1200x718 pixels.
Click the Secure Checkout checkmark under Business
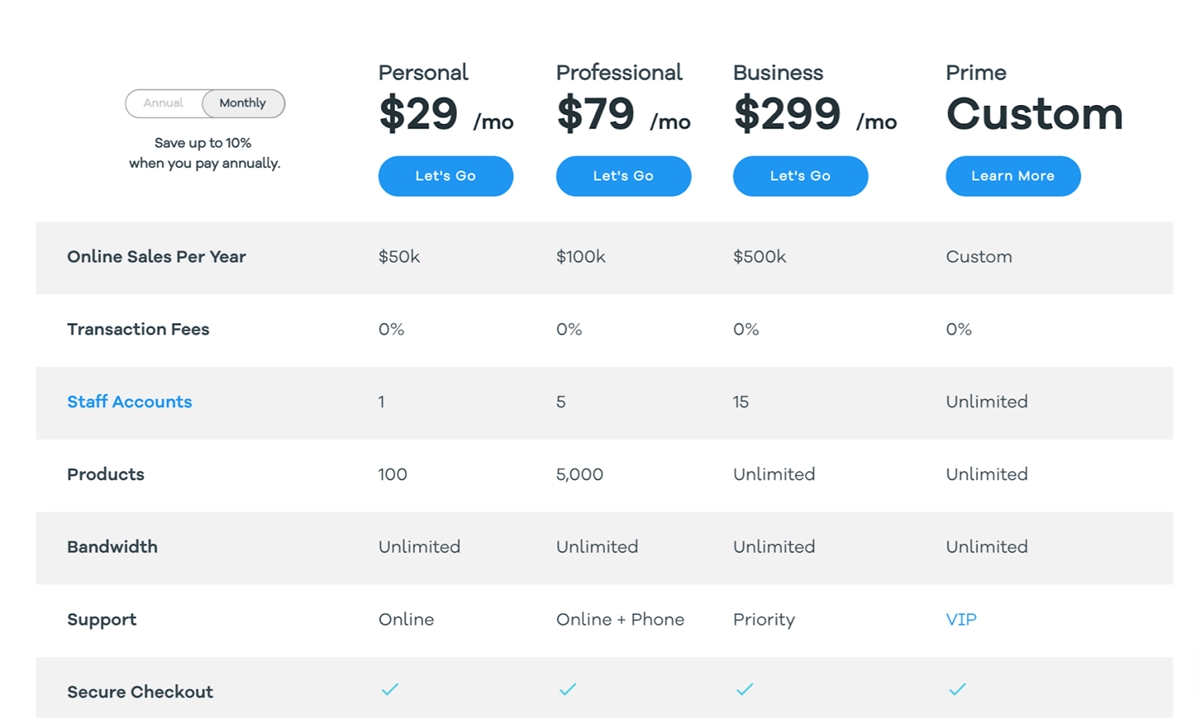coord(745,689)
